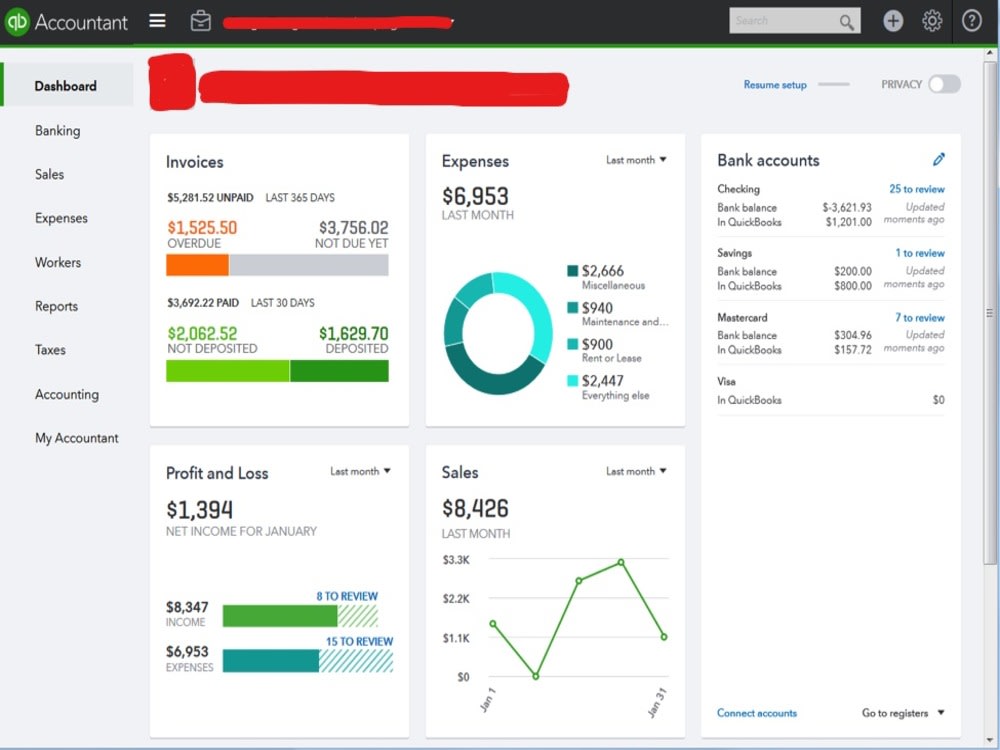Click the Everything else legend swatch

pyautogui.click(x=573, y=381)
